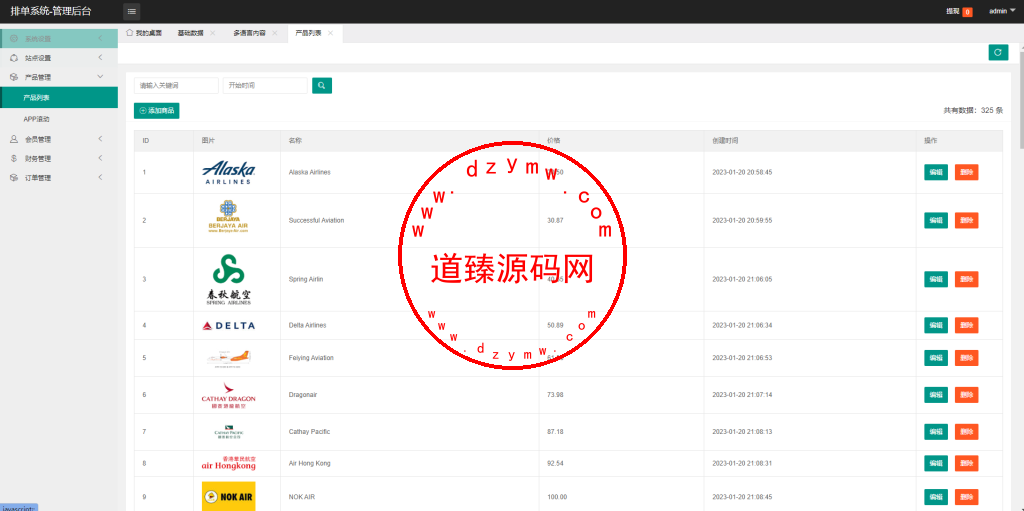This screenshot has height=511, width=1024.
Task: Click into the keyword search input field
Action: [176, 86]
